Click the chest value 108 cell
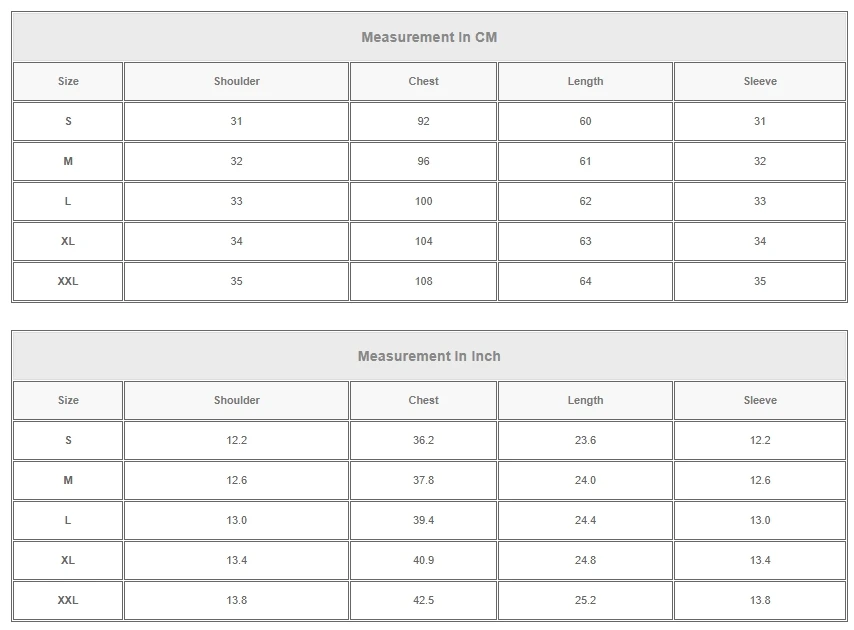This screenshot has height=630, width=854. coord(423,281)
